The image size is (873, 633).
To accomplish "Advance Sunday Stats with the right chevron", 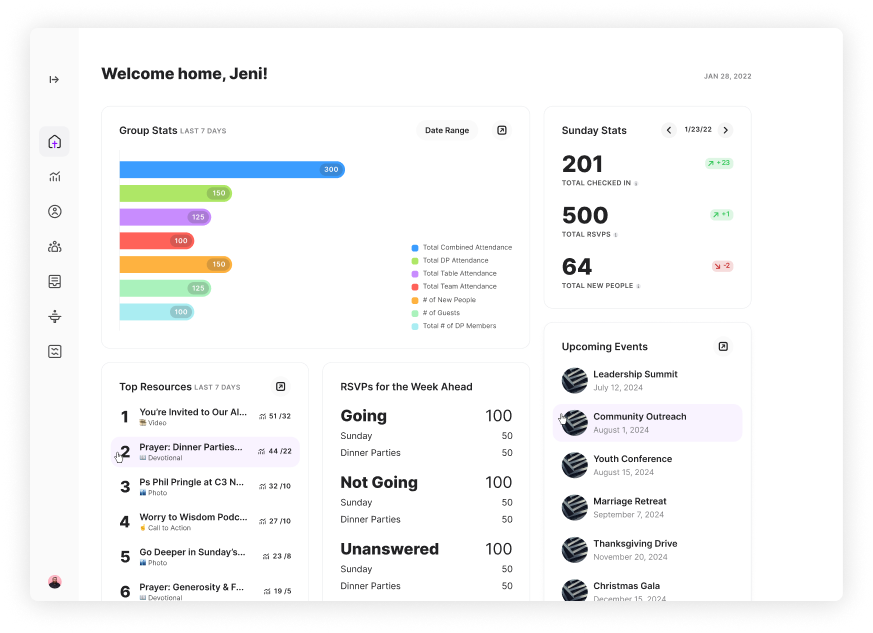I will point(726,130).
